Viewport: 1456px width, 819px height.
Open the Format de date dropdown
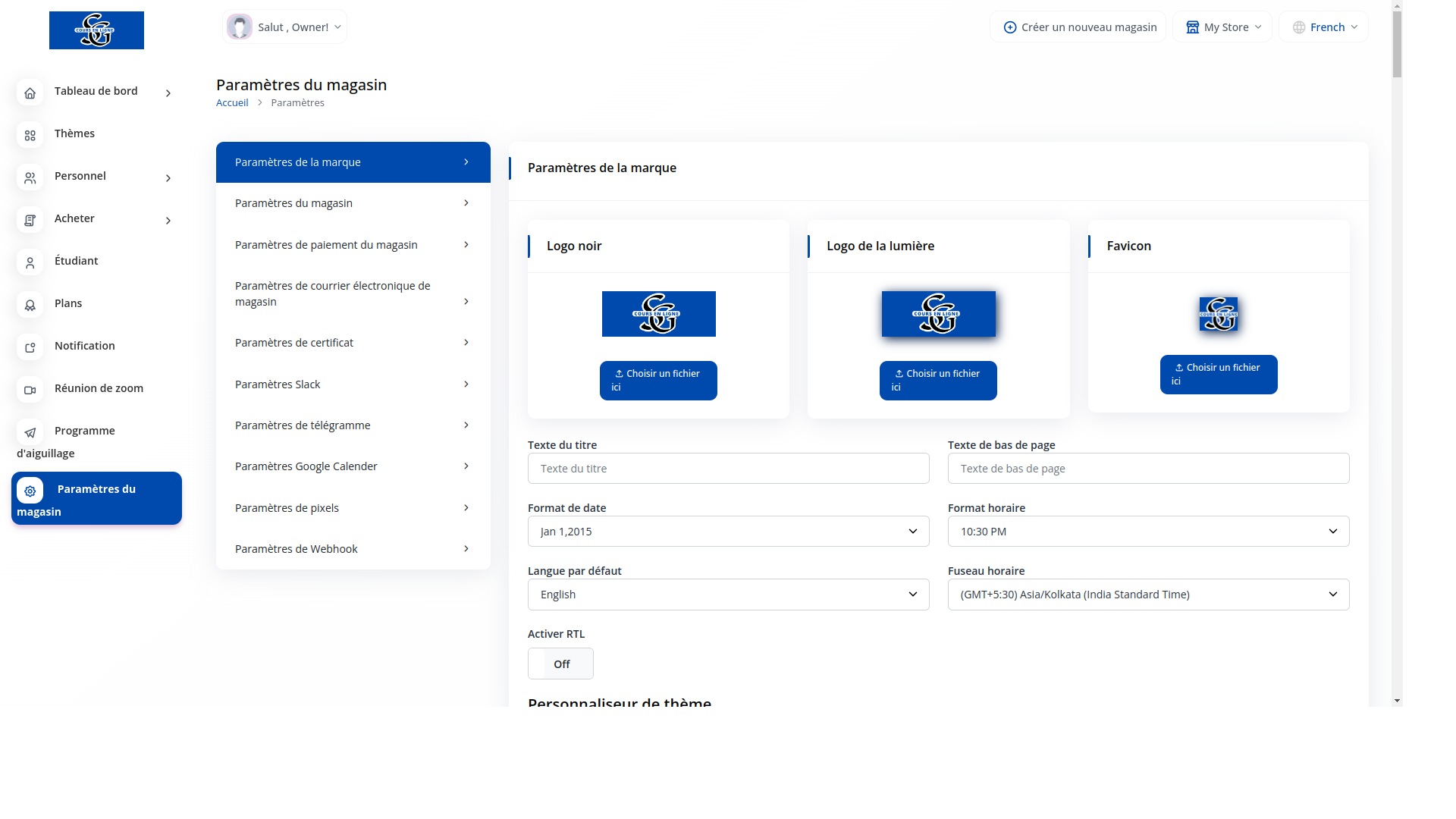pos(728,532)
